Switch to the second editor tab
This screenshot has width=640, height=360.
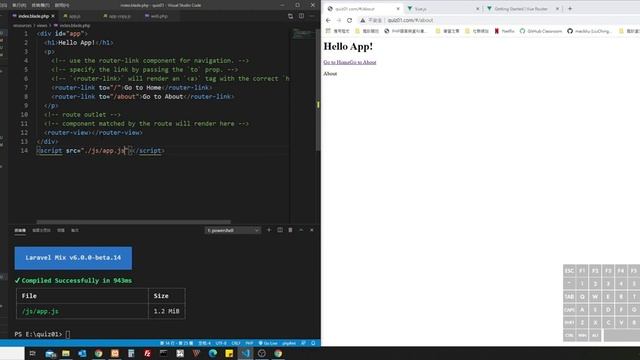(x=74, y=16)
